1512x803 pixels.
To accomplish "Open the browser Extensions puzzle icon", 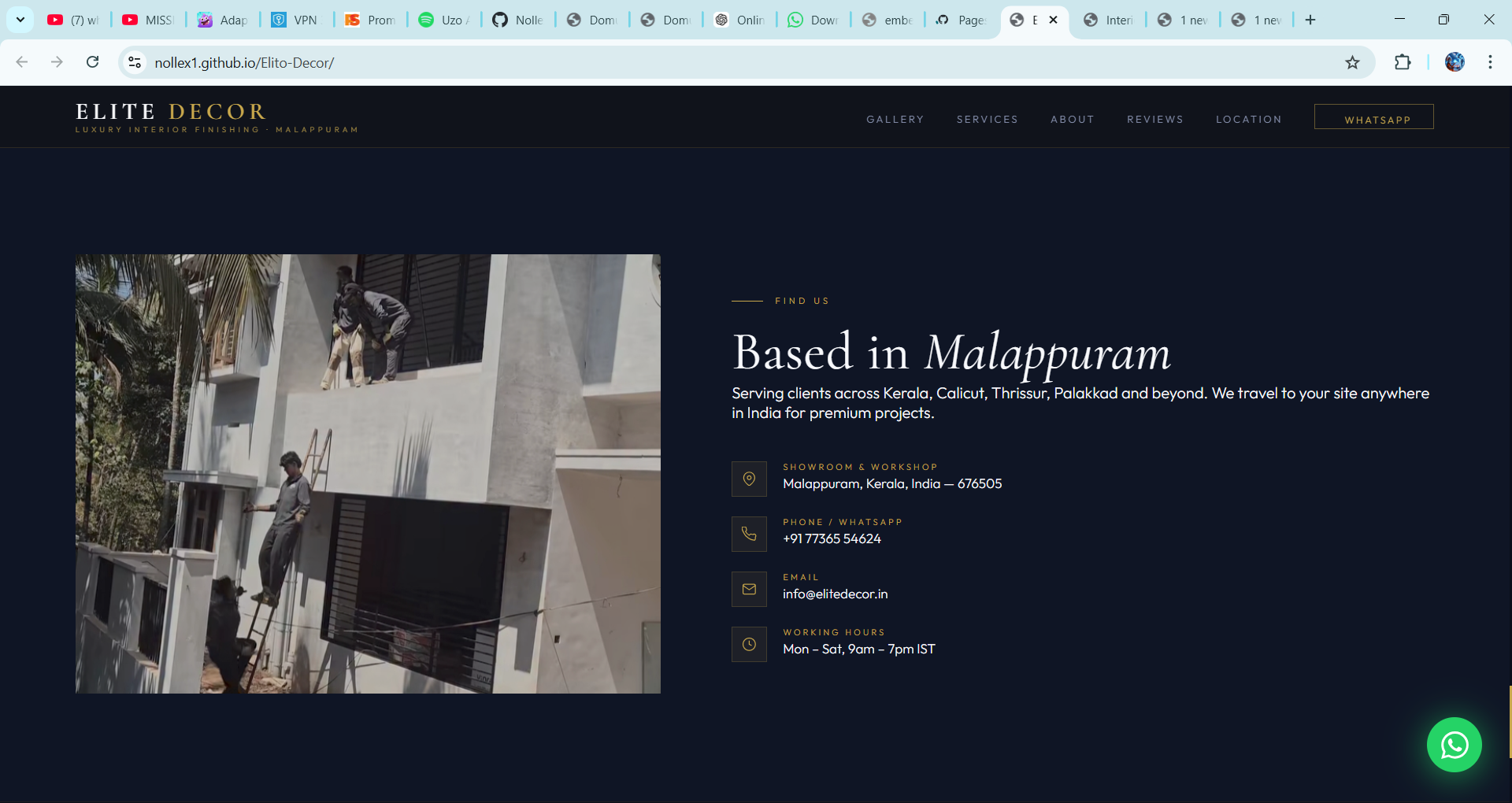I will tap(1403, 63).
